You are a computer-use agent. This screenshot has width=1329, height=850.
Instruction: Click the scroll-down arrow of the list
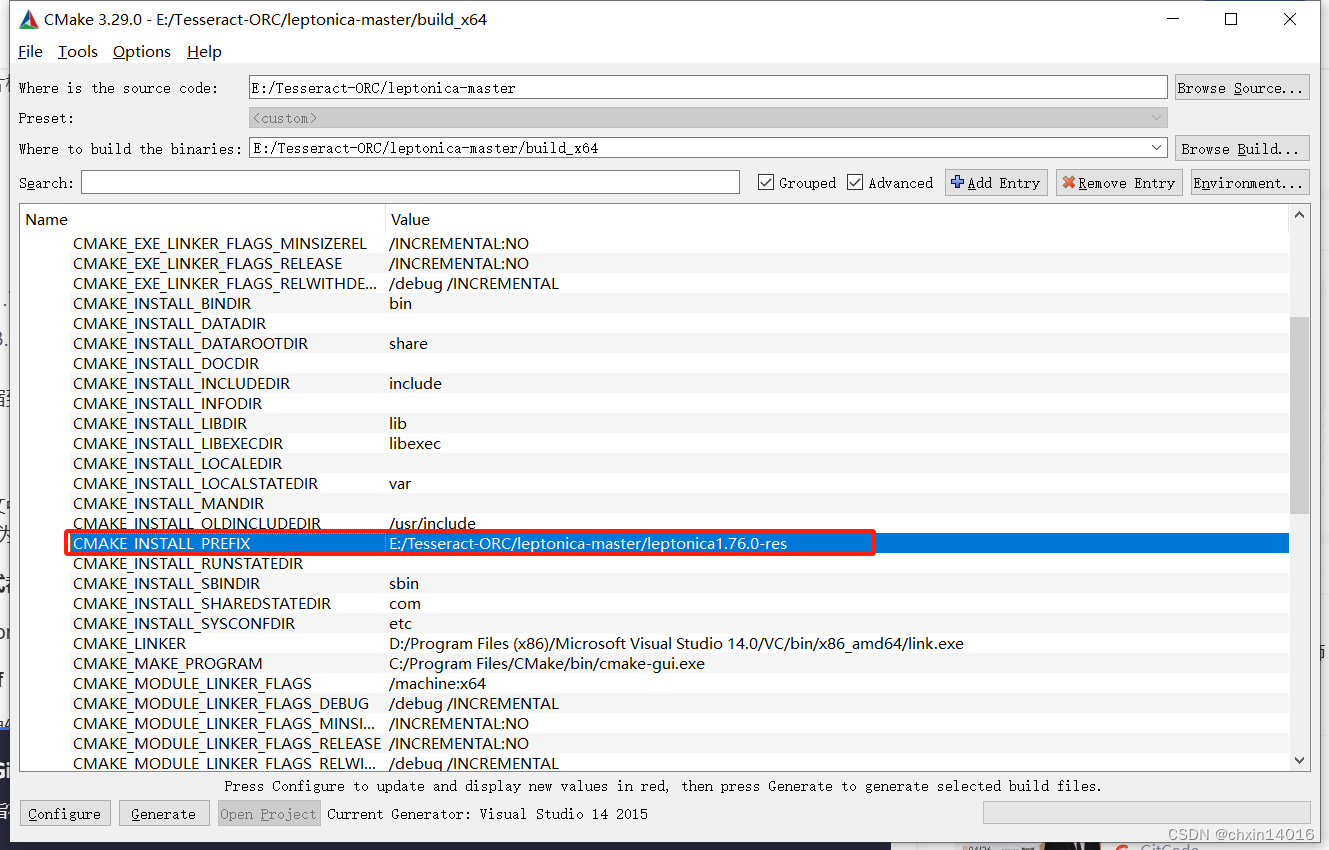(x=1299, y=760)
